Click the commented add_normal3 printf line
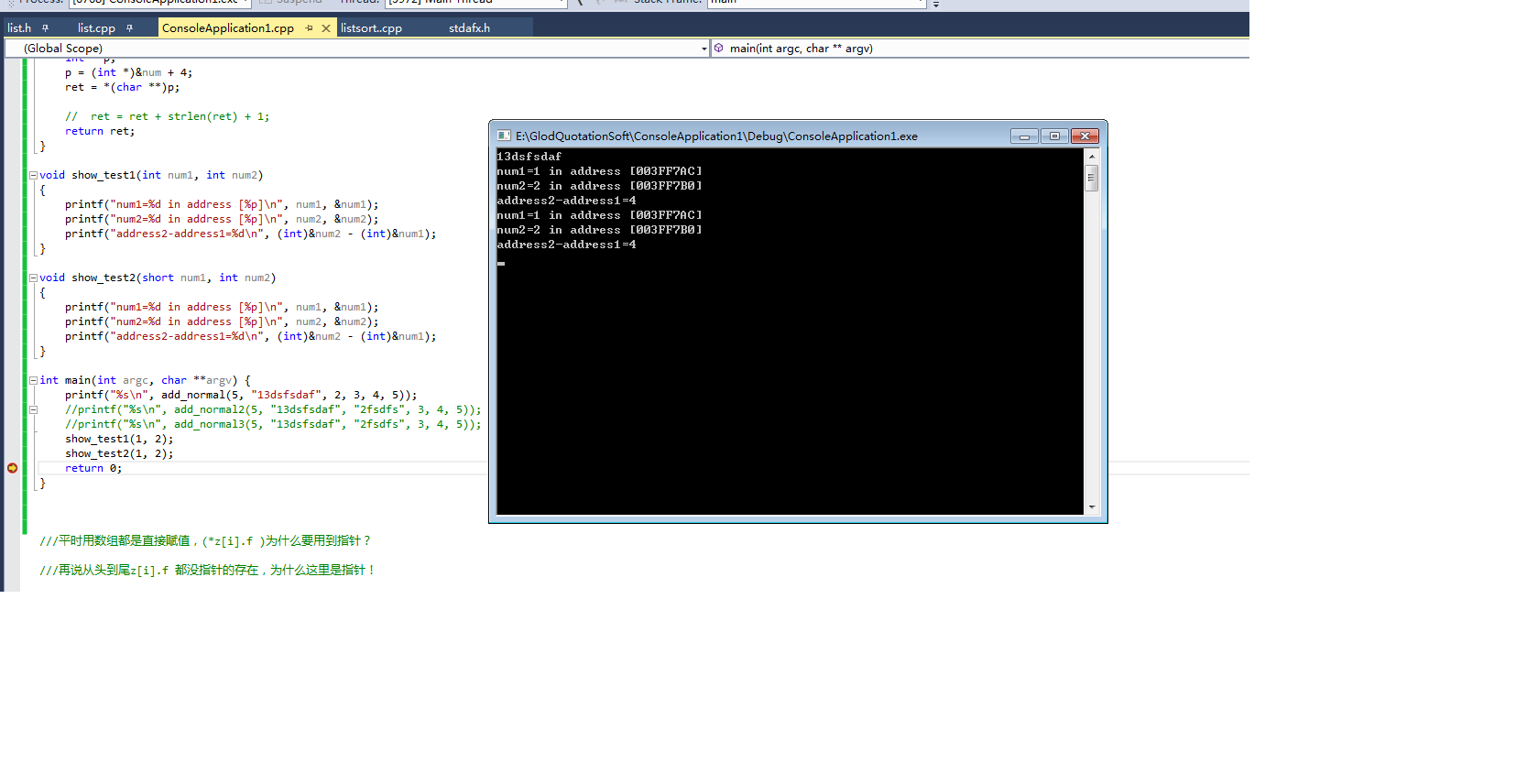 (273, 424)
